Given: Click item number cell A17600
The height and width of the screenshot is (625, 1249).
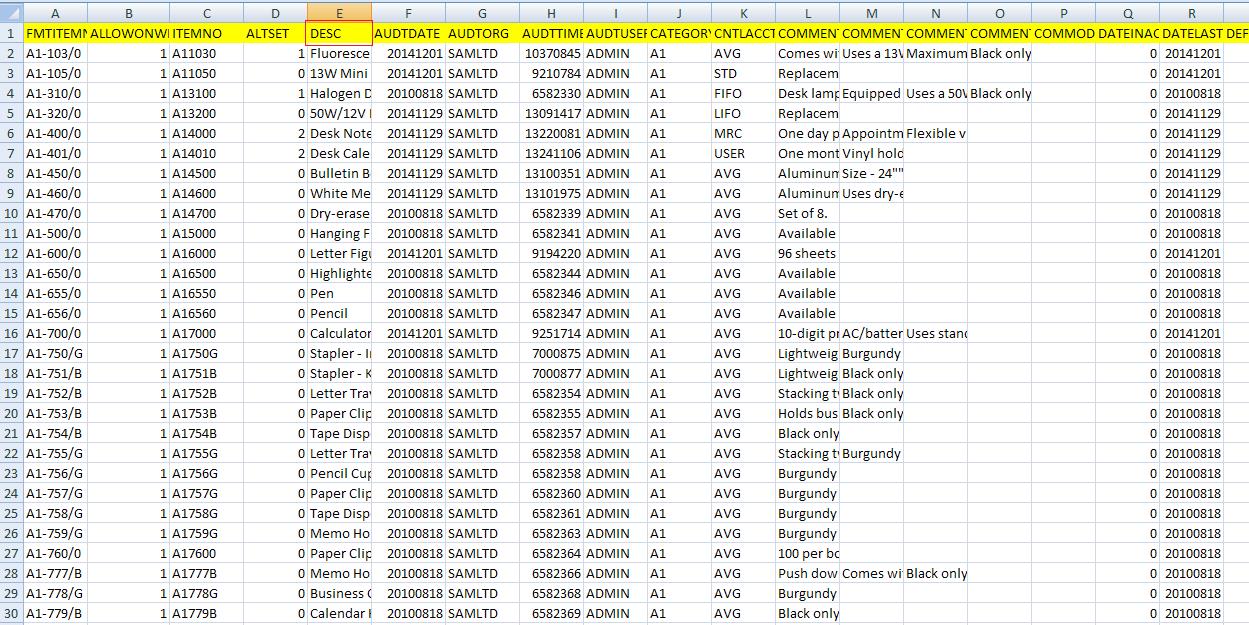Looking at the screenshot, I should [x=207, y=553].
